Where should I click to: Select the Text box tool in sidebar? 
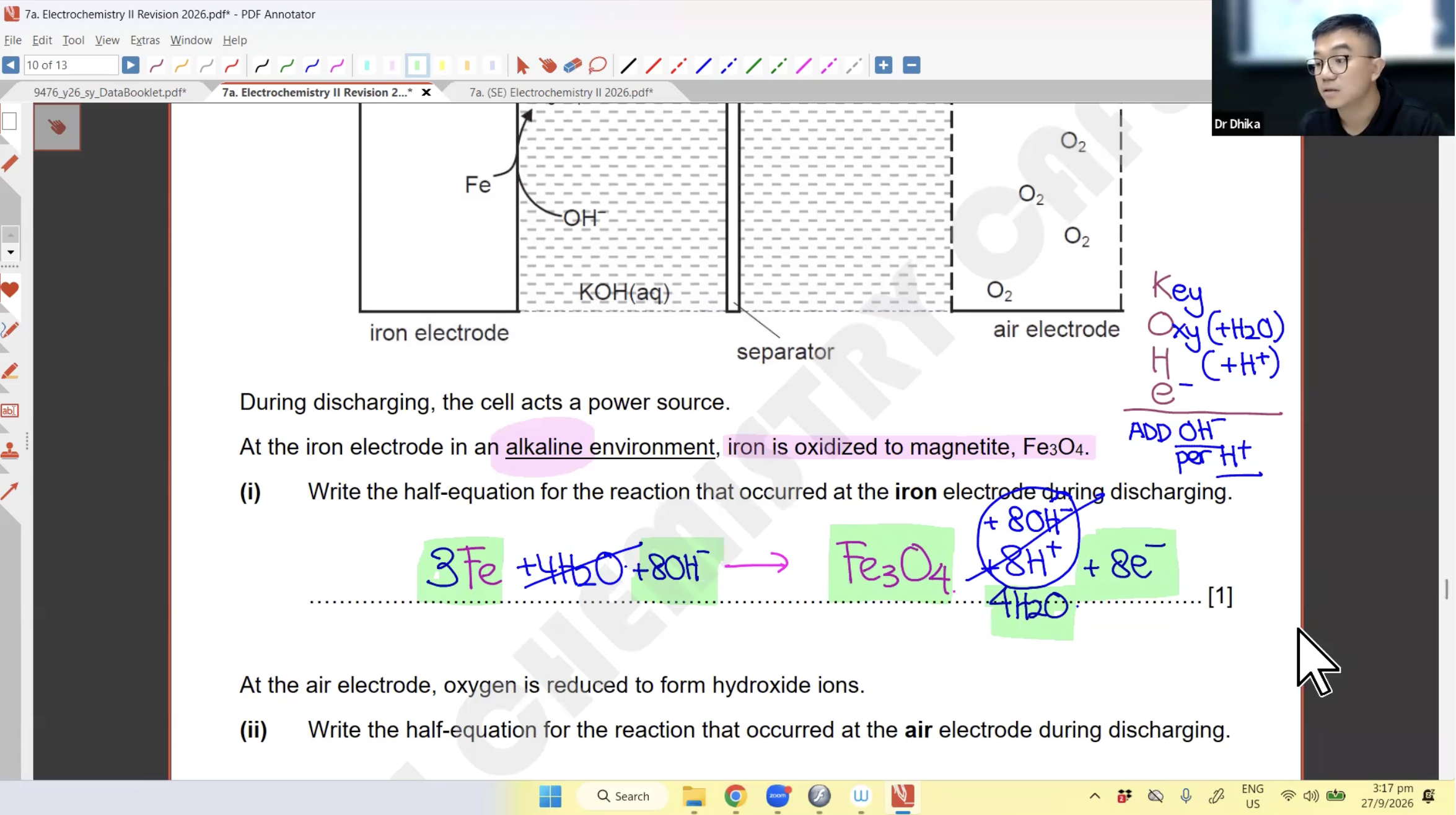point(10,411)
